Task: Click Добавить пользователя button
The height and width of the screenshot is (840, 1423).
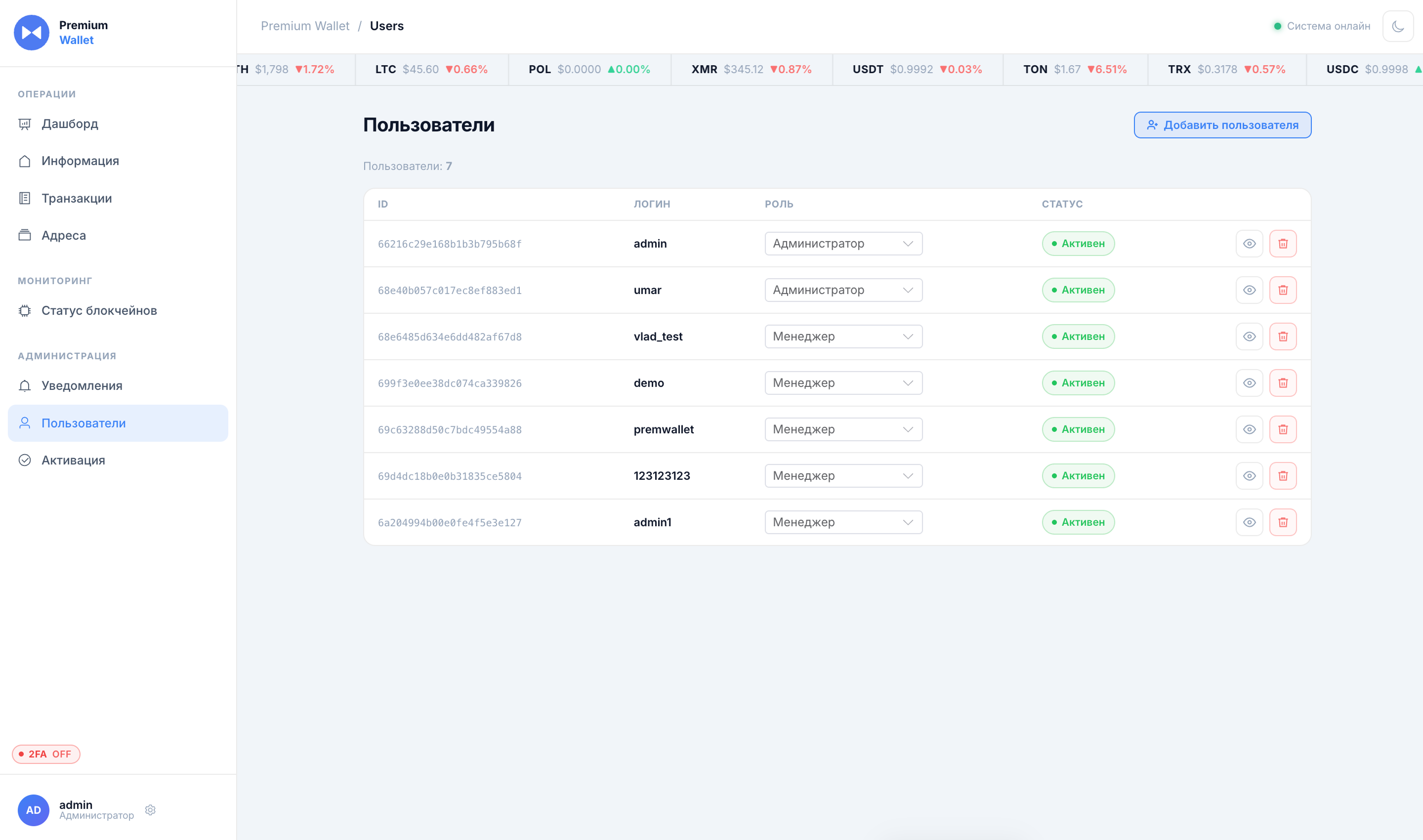Action: [1222, 125]
